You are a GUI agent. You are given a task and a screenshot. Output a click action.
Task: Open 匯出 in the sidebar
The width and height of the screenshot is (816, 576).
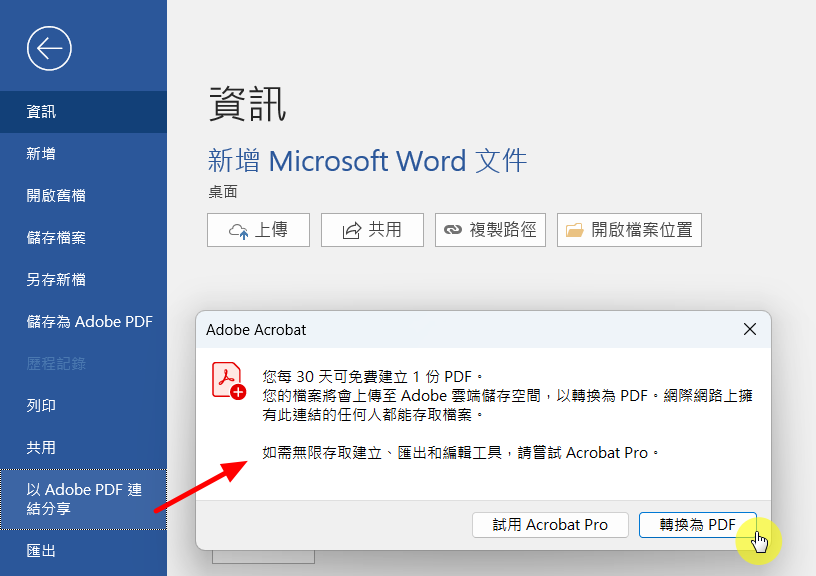83,551
